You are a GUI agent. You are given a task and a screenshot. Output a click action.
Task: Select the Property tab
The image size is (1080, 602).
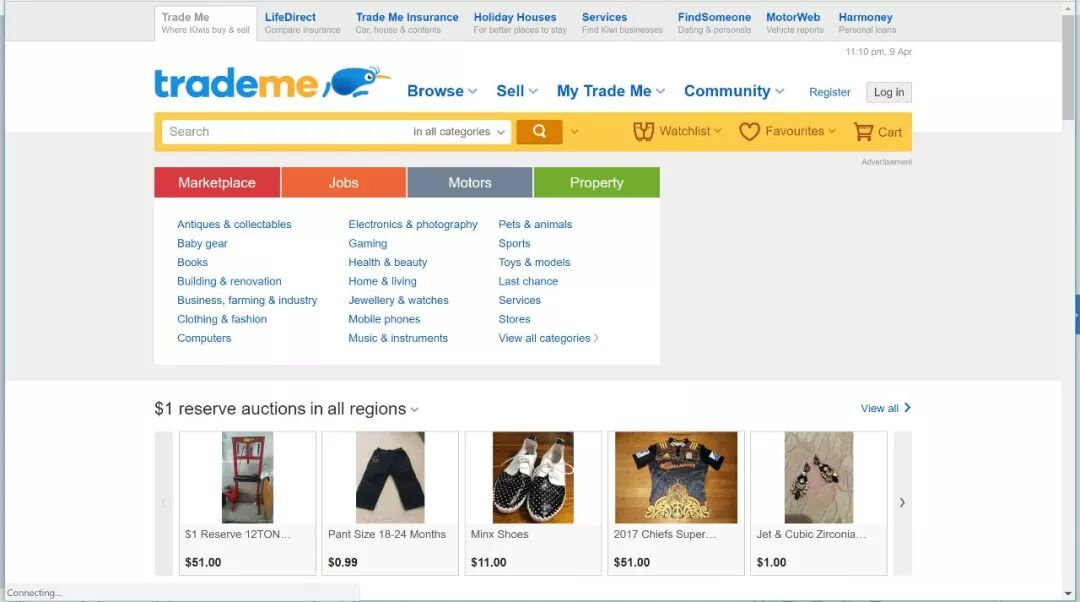(596, 183)
